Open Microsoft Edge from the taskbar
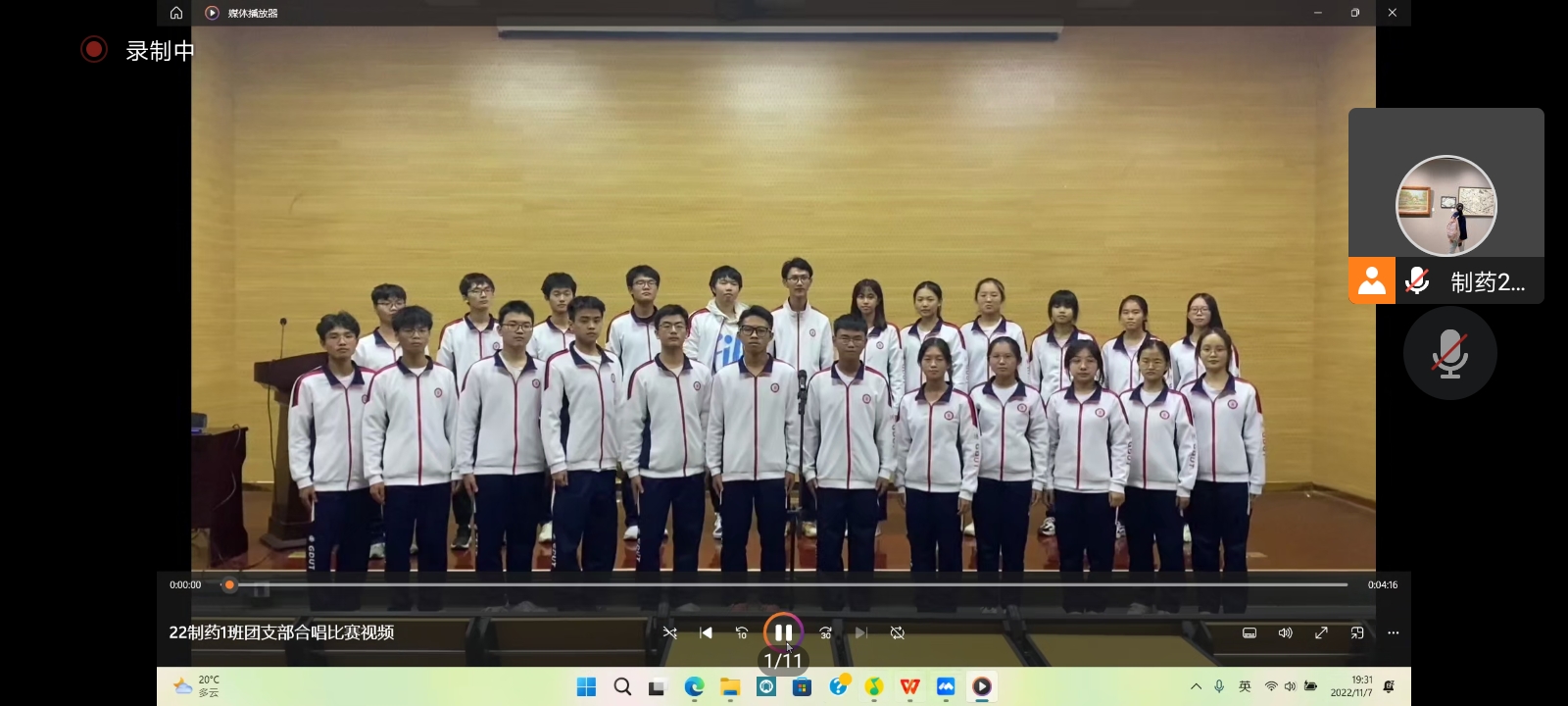The height and width of the screenshot is (706, 1568). 694,686
